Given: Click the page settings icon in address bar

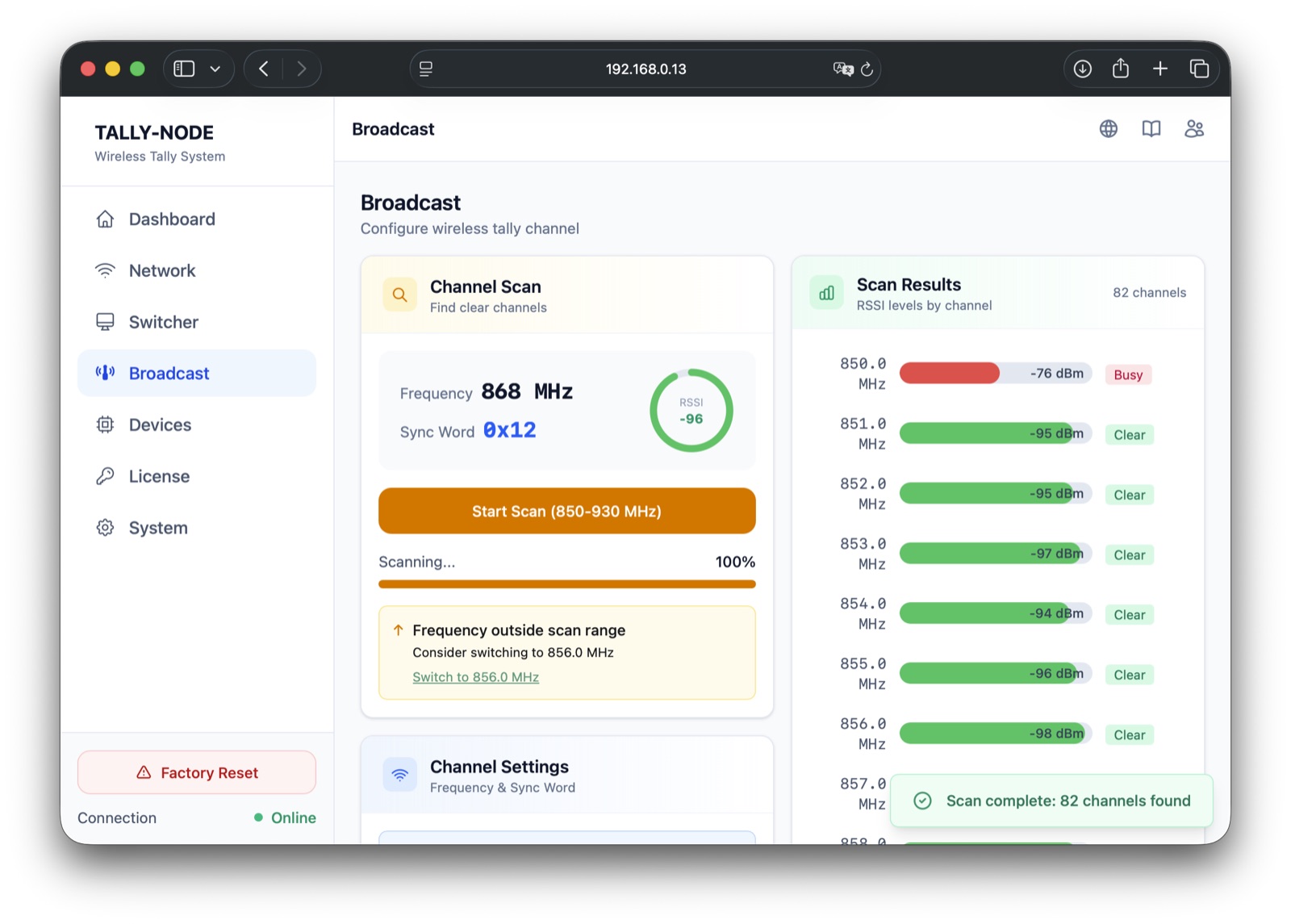Looking at the screenshot, I should (426, 69).
